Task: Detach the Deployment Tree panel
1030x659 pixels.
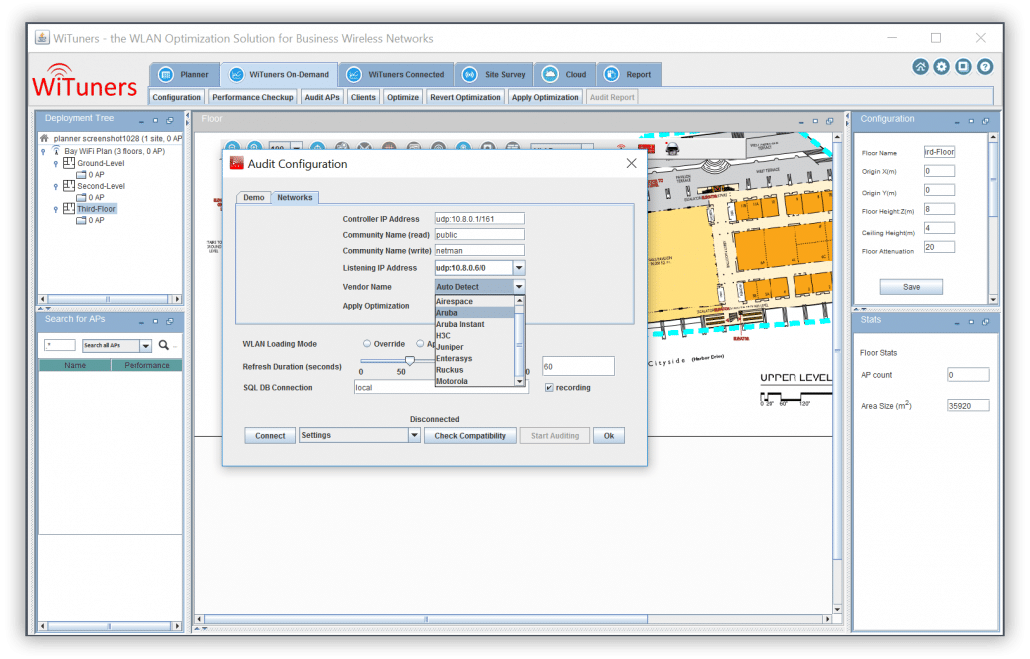Action: tap(170, 120)
